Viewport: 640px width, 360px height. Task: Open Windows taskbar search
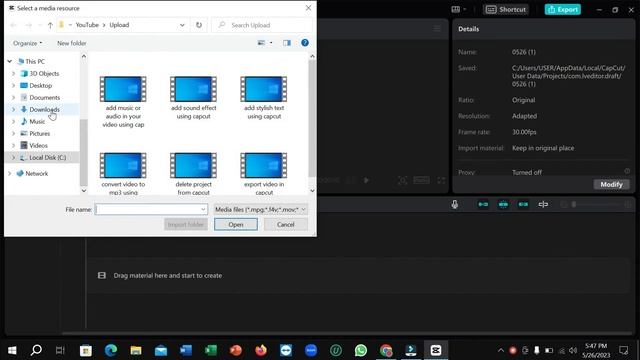pyautogui.click(x=36, y=350)
